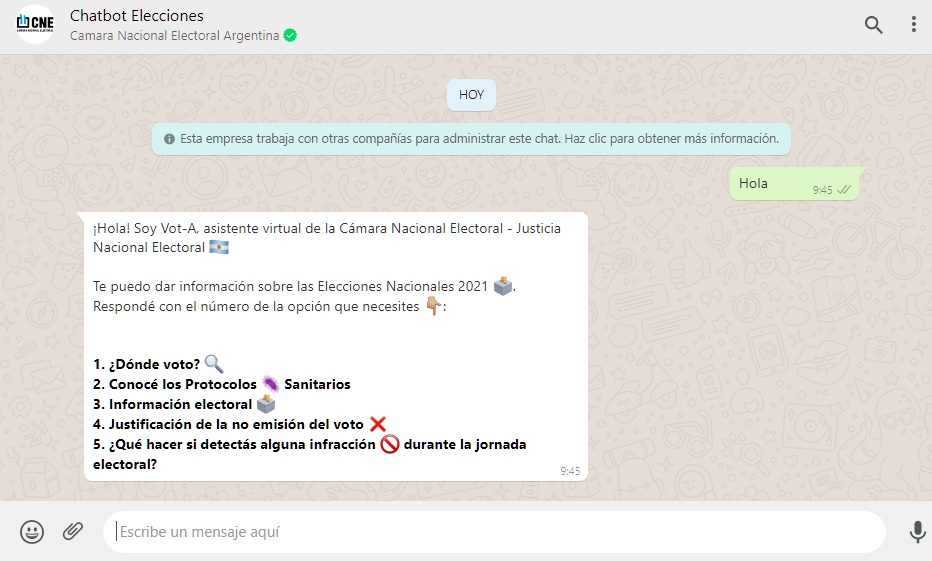
Task: Click the 'Camara Nacional Electoral Argentina' subtitle
Action: (174, 35)
